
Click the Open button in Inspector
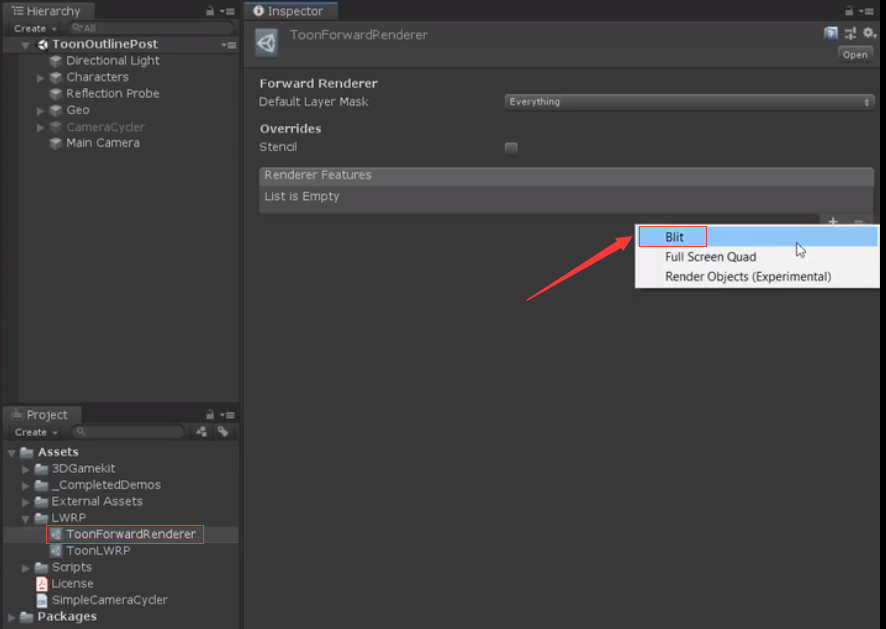(855, 55)
